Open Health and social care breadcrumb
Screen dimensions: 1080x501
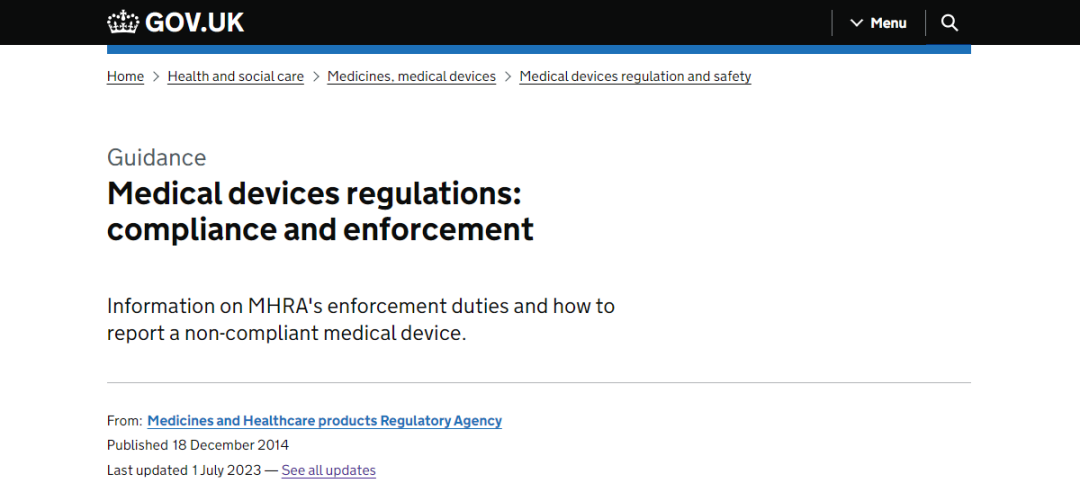(235, 76)
